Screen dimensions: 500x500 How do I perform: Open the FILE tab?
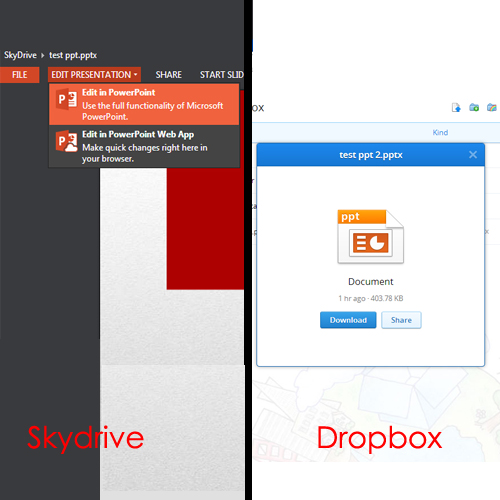[x=20, y=75]
